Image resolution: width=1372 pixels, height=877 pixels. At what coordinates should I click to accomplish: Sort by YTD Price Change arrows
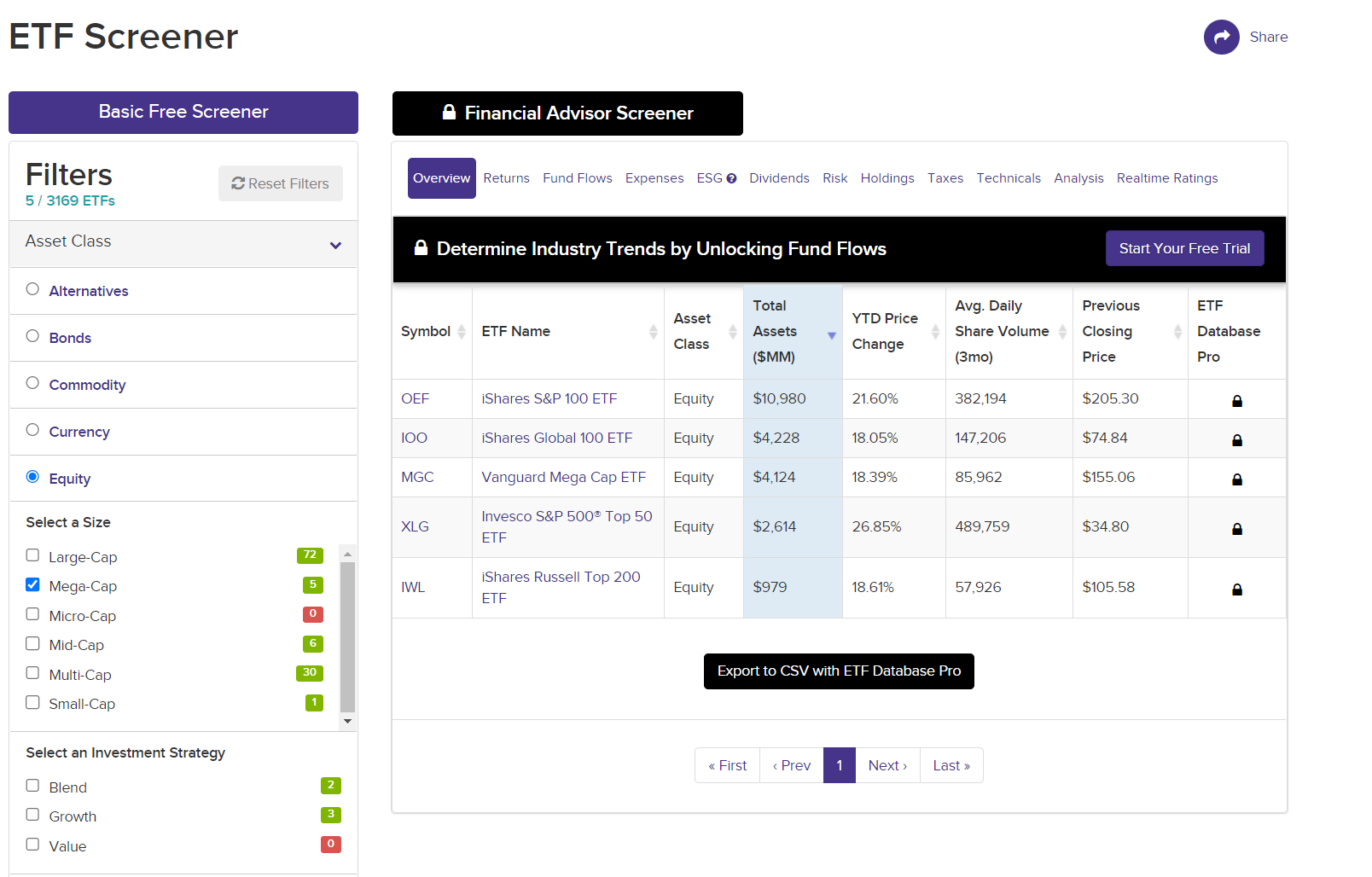(935, 332)
